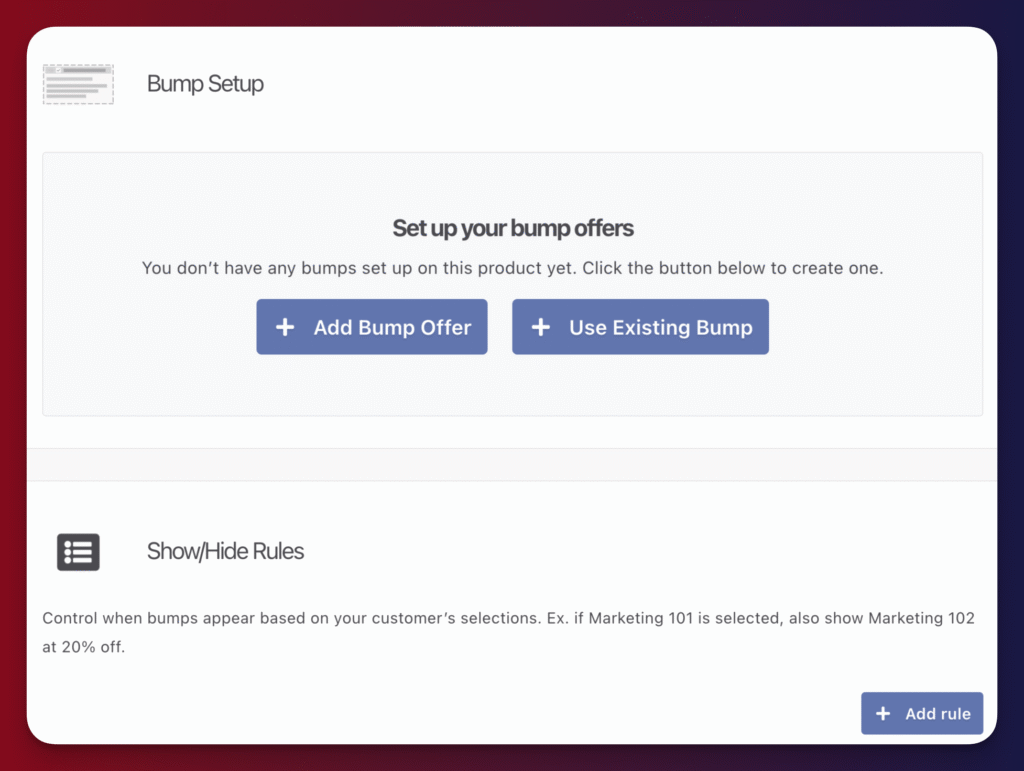Image resolution: width=1024 pixels, height=771 pixels.
Task: Click the Show/Hide Rules list icon
Action: pyautogui.click(x=78, y=551)
